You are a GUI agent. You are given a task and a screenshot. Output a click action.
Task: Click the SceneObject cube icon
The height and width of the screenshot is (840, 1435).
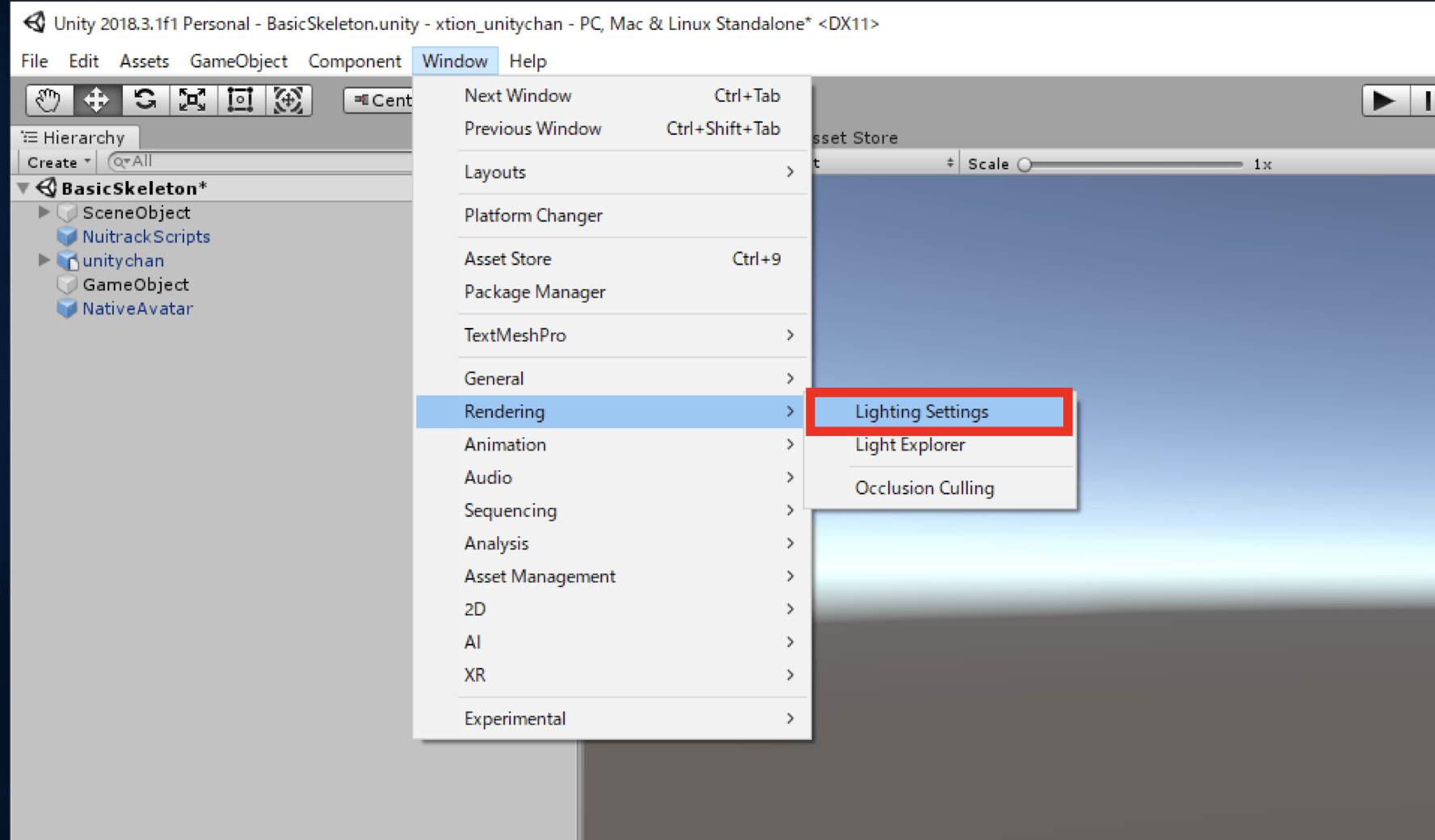pos(68,213)
